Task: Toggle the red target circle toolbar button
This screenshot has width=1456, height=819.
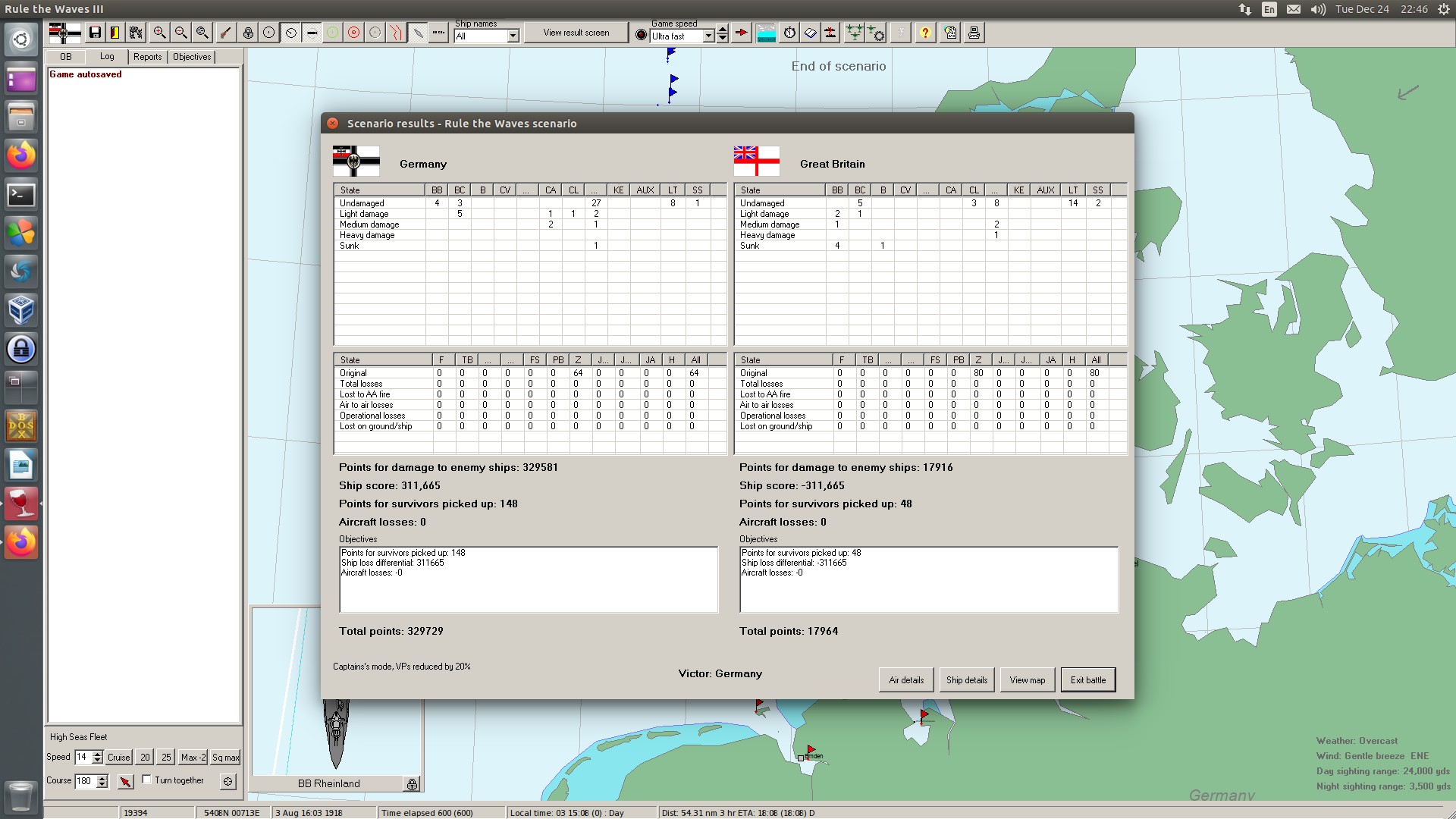Action: [x=353, y=33]
